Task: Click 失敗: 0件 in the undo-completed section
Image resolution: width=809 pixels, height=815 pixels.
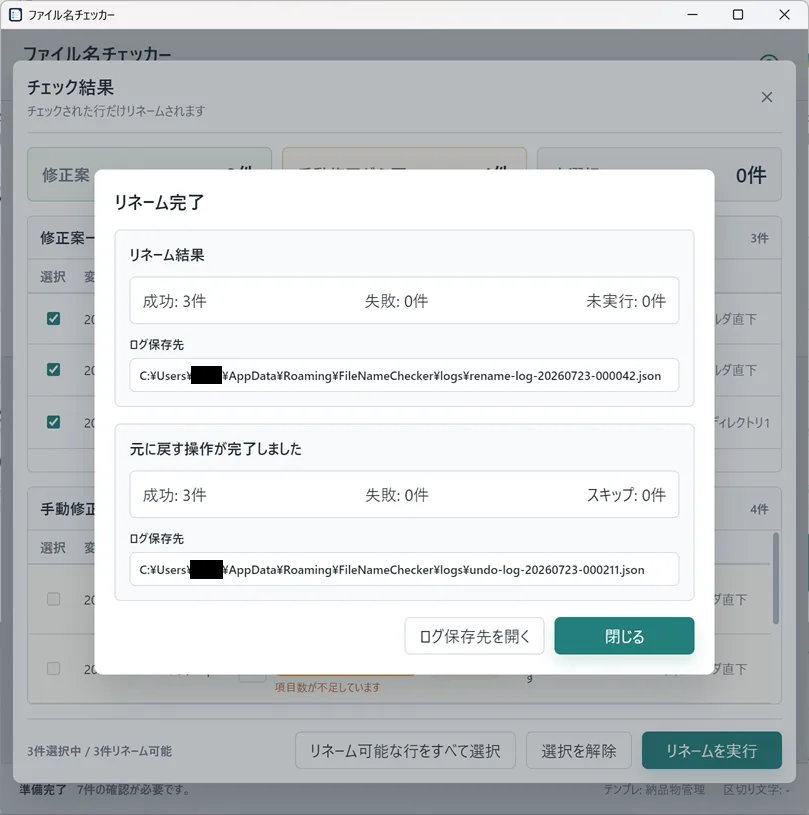Action: [x=396, y=495]
